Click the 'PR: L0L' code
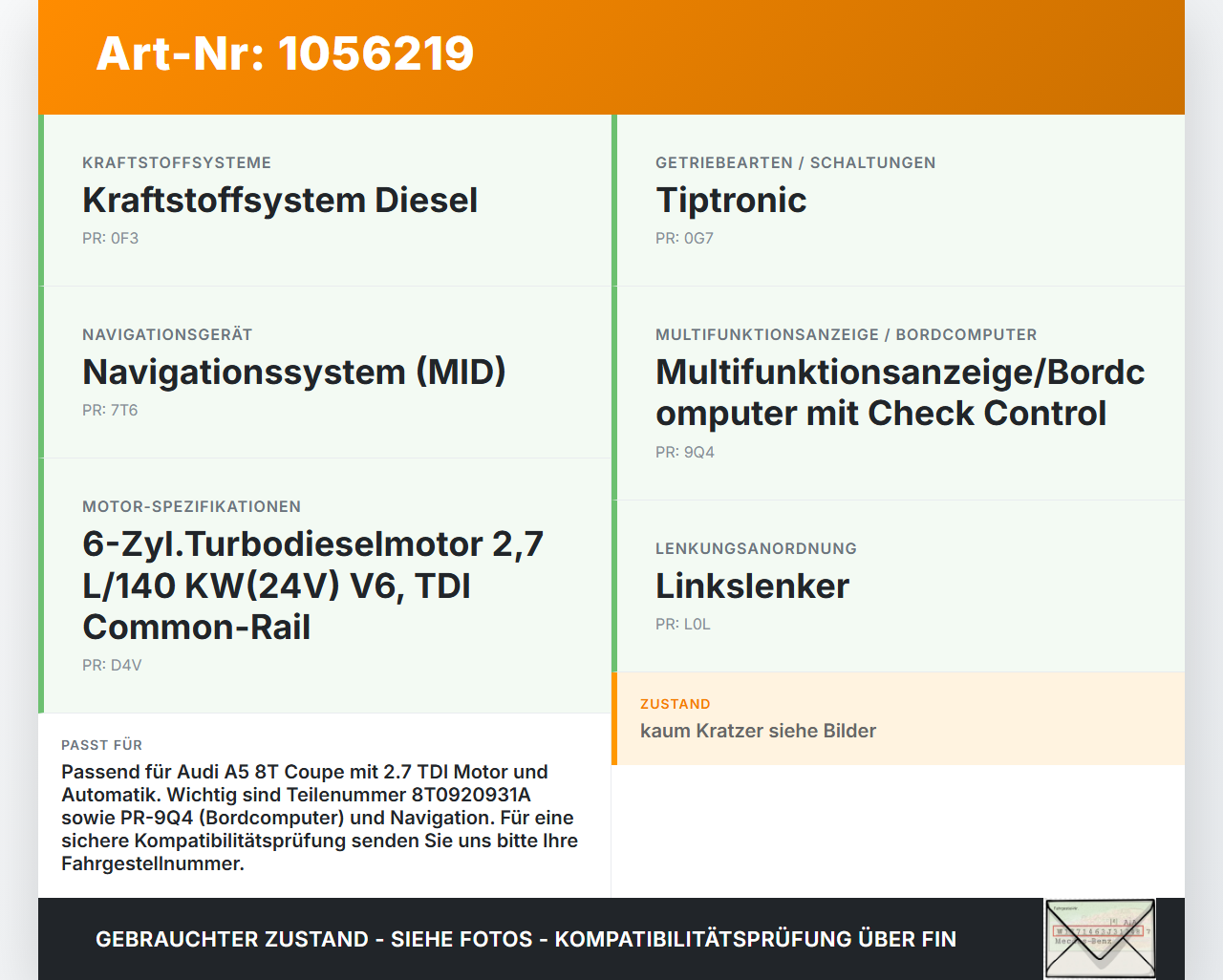Screen dimensions: 1223x980 click(x=683, y=625)
